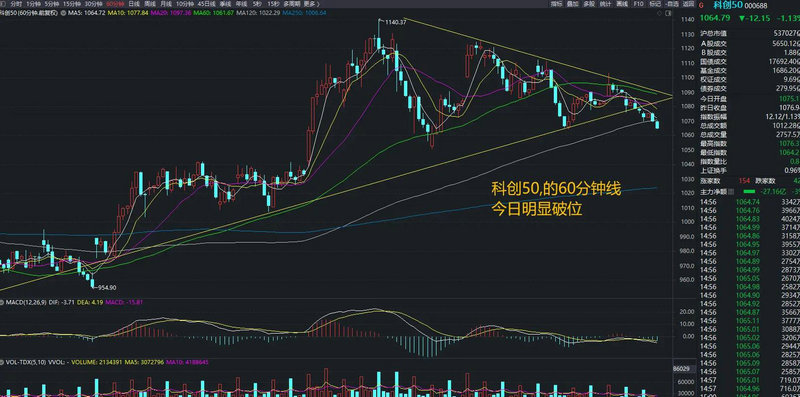Click the 昨日收盘 row label
Image resolution: width=800 pixels, height=397 pixels.
(714, 108)
